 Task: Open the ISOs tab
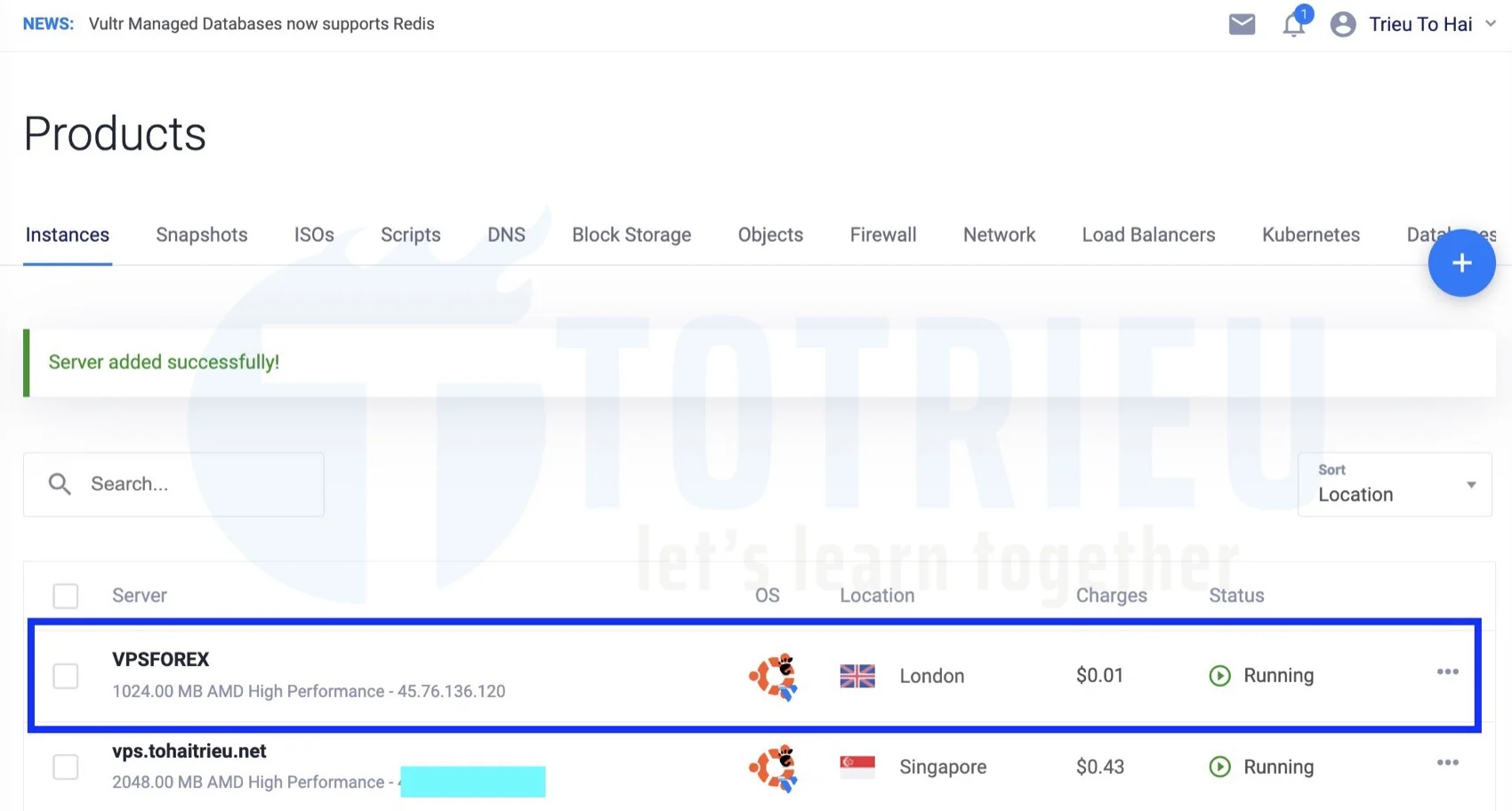coord(314,235)
